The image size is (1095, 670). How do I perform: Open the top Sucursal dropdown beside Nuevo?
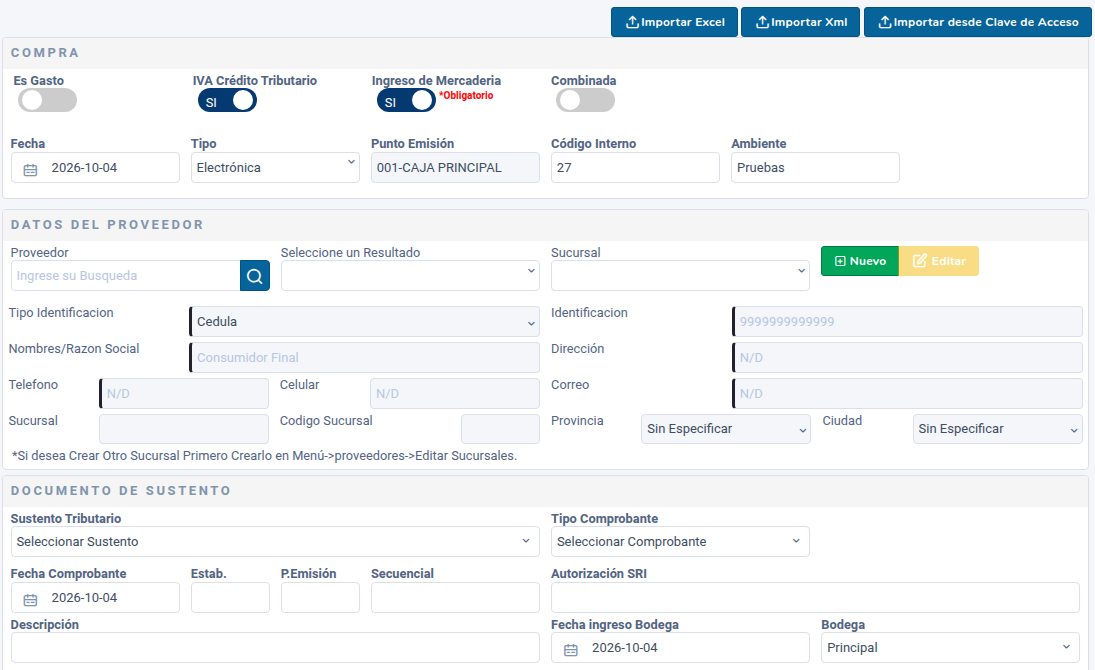[x=680, y=275]
